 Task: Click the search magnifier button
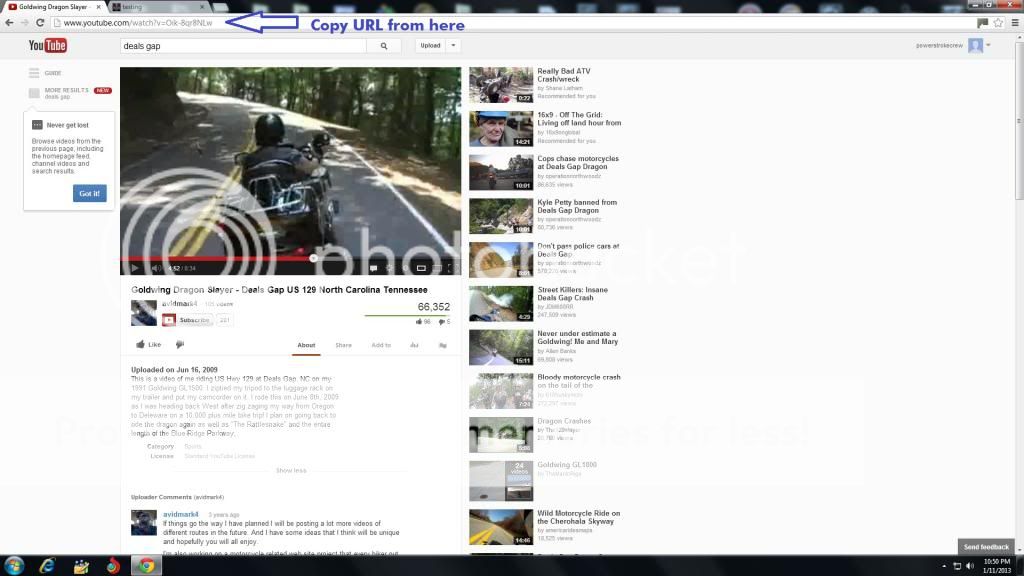point(385,45)
